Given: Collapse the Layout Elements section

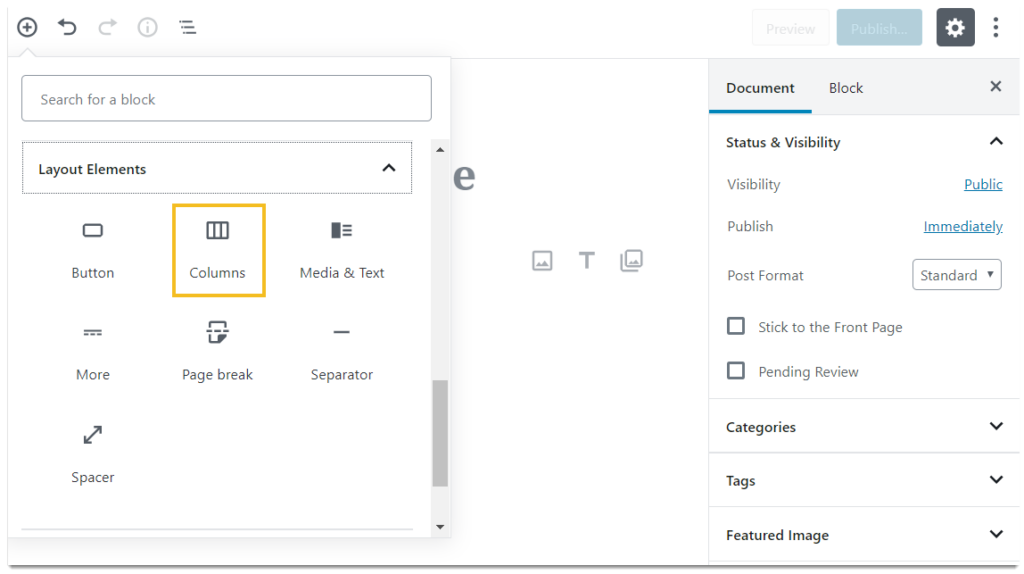Looking at the screenshot, I should point(388,169).
